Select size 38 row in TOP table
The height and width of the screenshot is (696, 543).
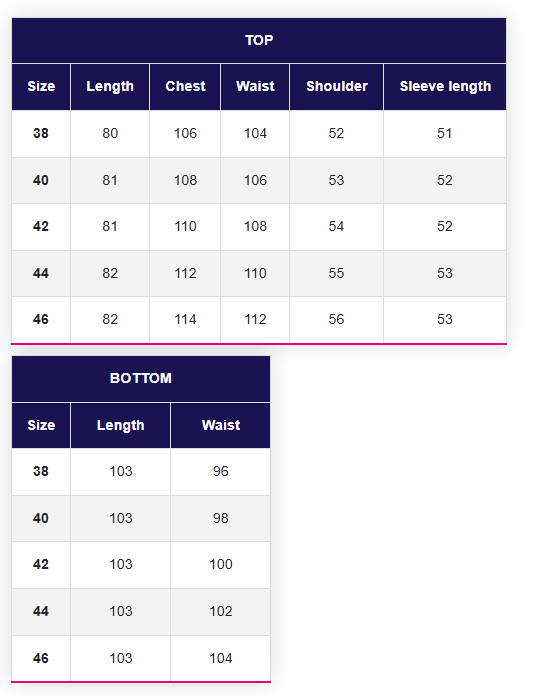[x=259, y=134]
